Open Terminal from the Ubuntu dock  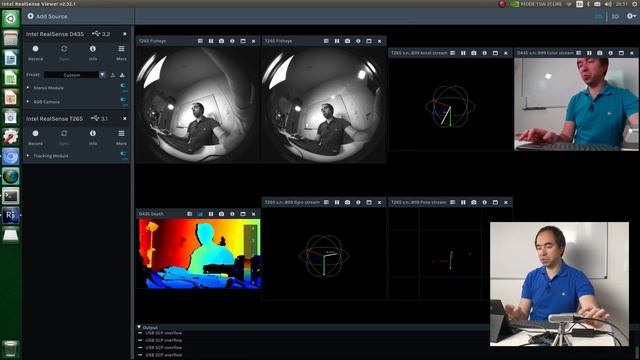point(11,196)
